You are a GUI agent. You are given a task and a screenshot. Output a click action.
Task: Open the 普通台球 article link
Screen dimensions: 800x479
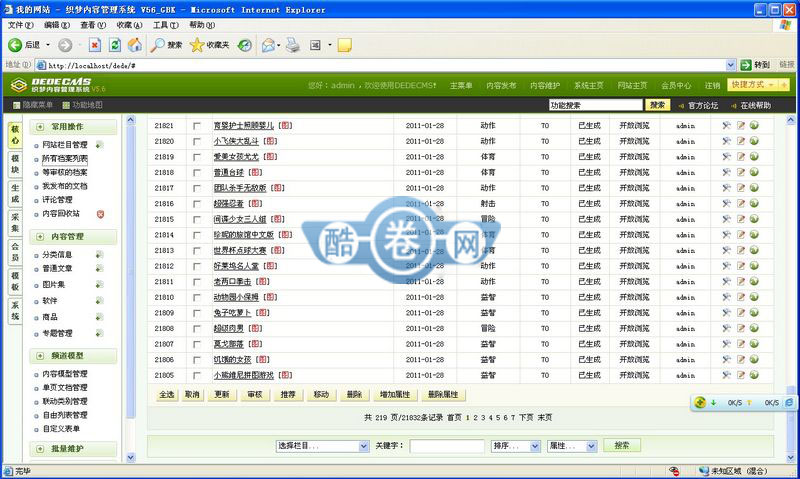tap(229, 172)
